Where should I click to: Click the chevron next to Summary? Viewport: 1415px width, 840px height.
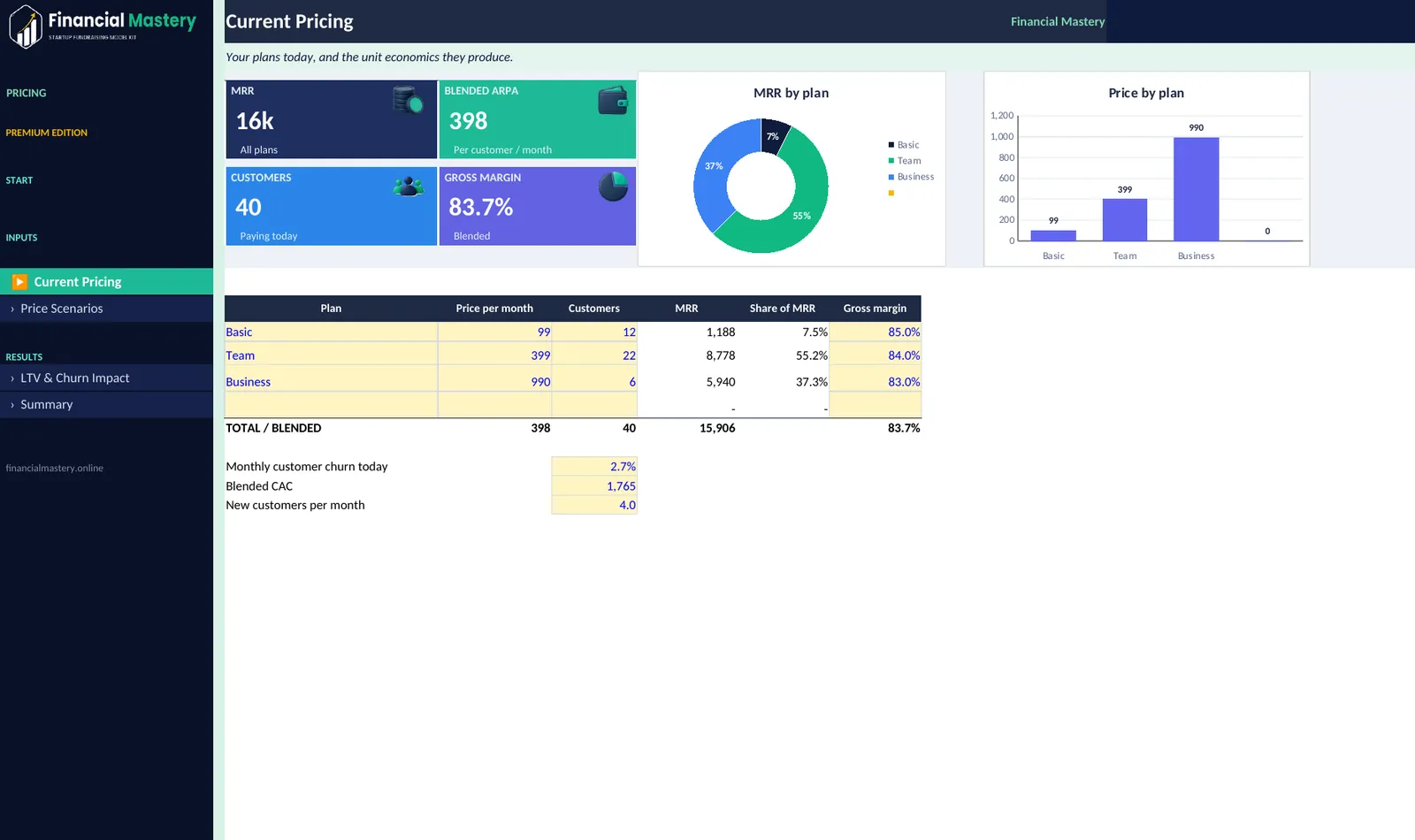[x=12, y=405]
